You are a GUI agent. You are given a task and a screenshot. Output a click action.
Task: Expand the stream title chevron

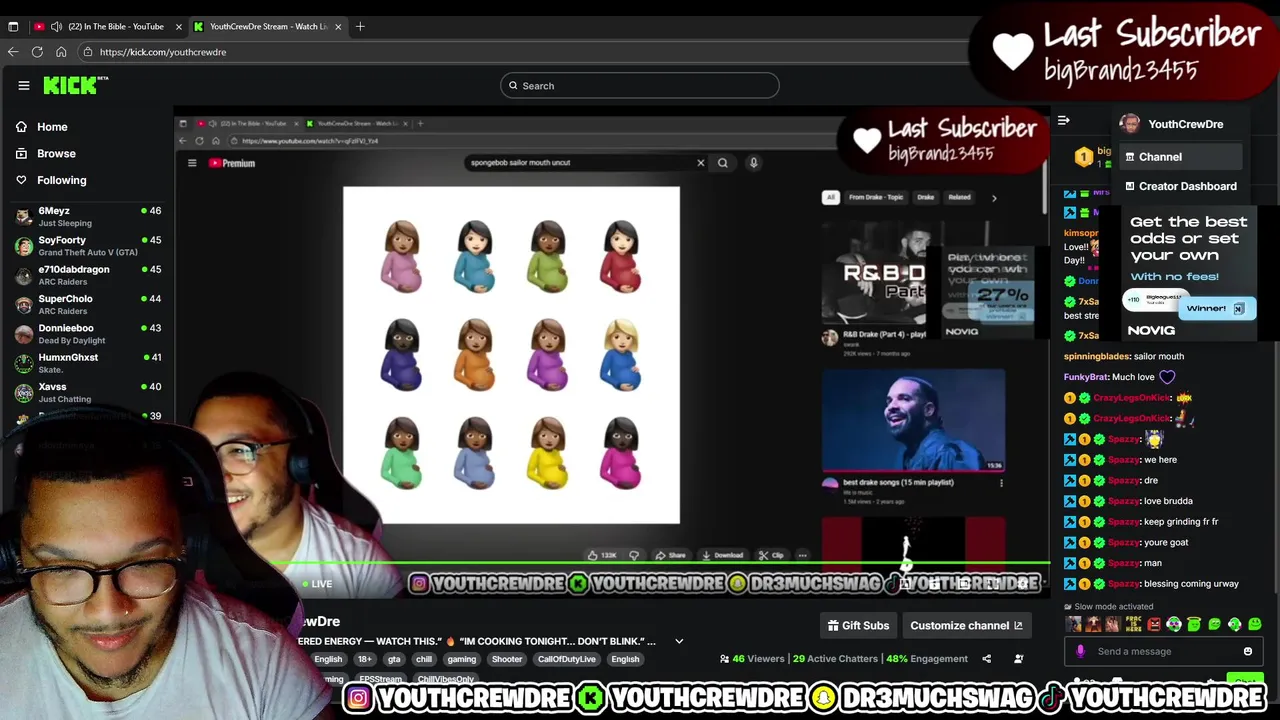tap(679, 641)
